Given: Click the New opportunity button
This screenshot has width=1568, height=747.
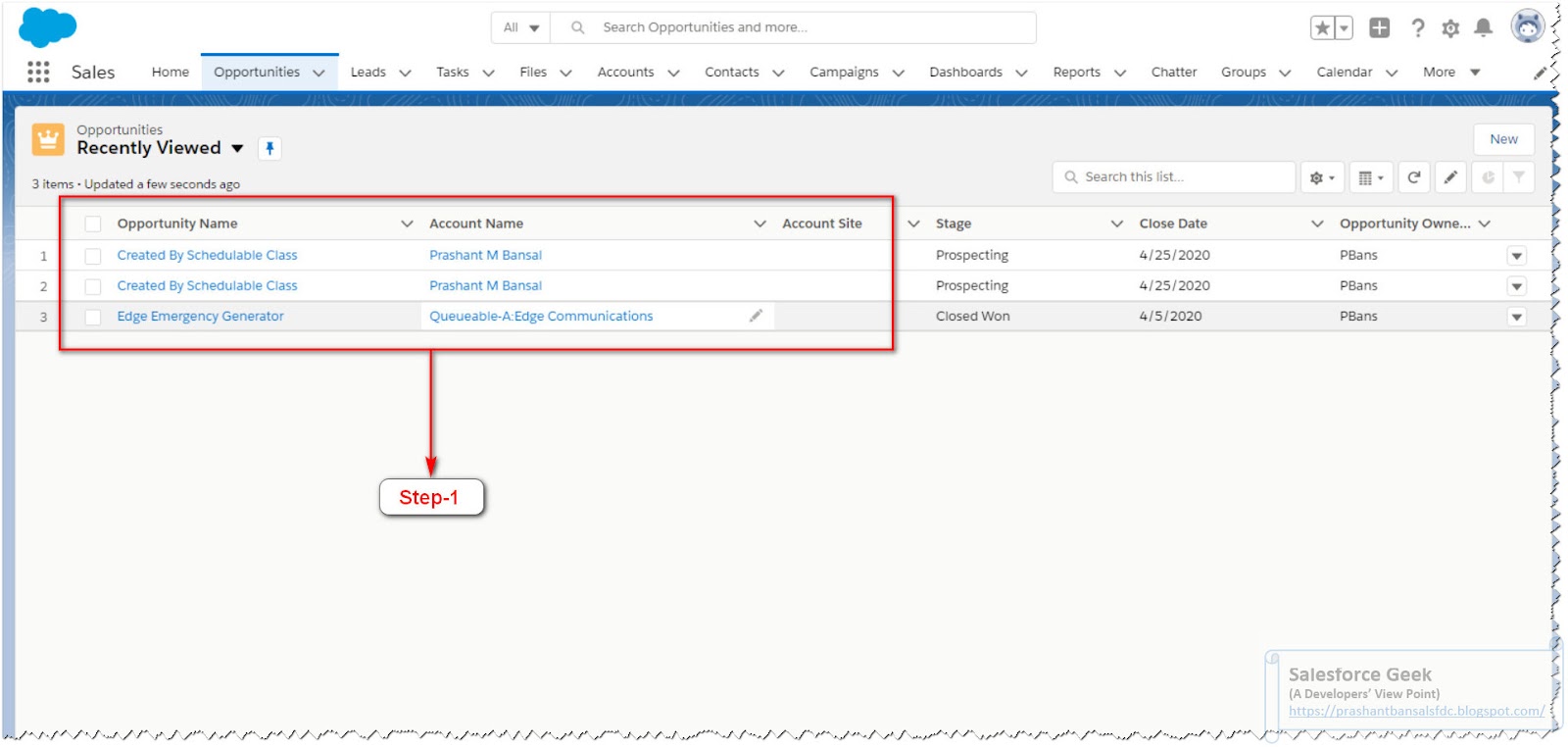Looking at the screenshot, I should tap(1503, 139).
